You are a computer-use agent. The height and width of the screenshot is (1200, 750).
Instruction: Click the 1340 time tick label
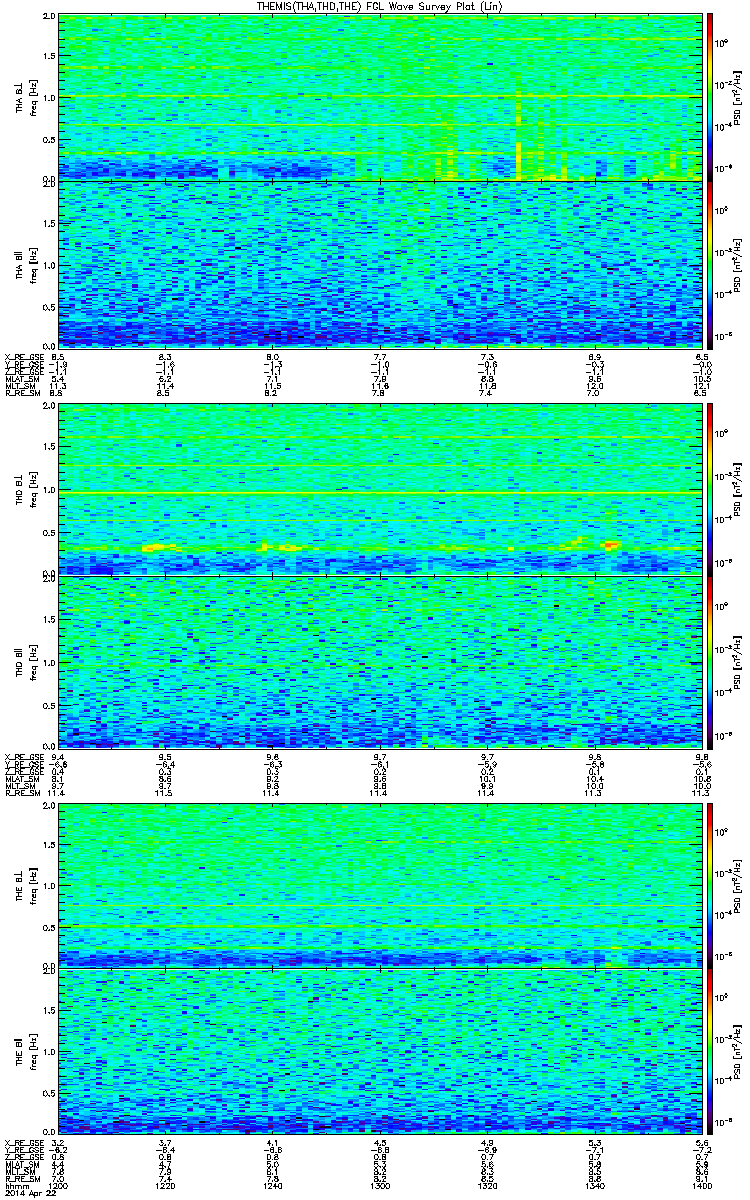(596, 1186)
